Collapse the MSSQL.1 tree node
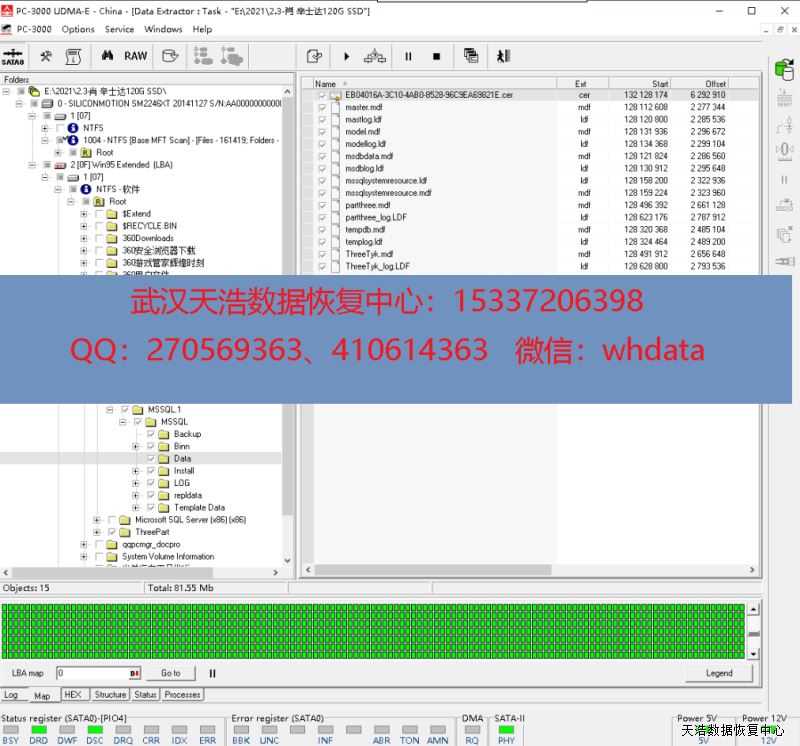 109,410
